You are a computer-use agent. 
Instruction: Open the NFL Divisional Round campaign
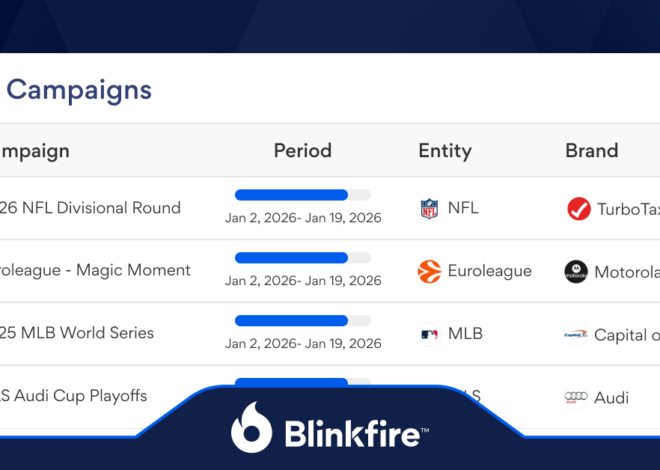[x=90, y=208]
